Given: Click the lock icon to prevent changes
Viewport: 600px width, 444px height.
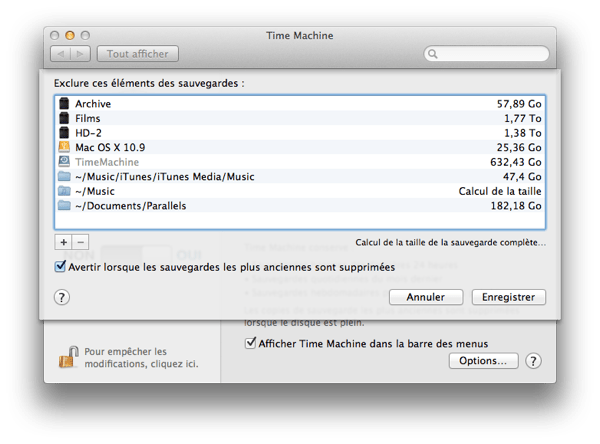Looking at the screenshot, I should point(68,357).
